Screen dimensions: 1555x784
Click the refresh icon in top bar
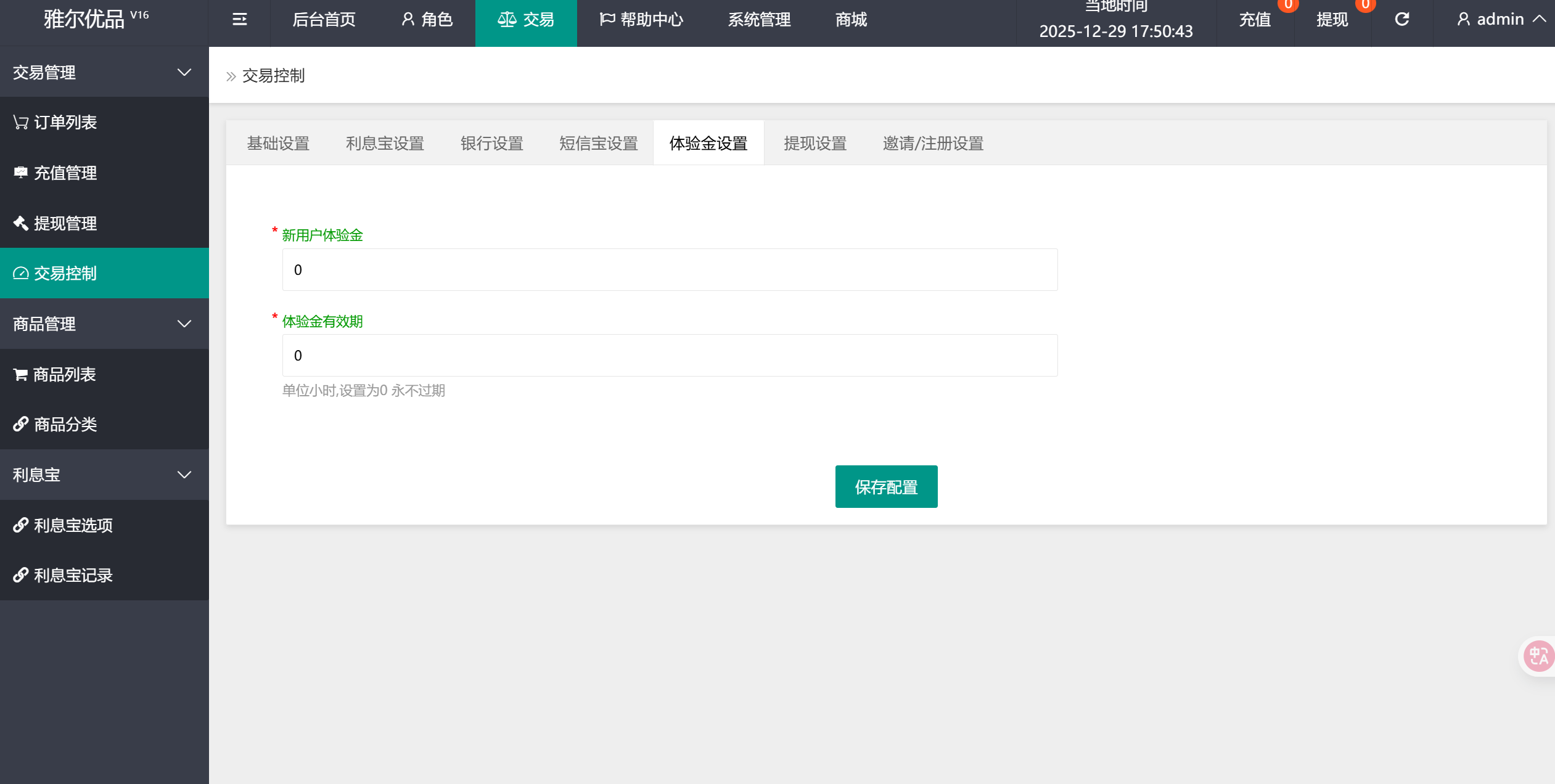coord(1401,20)
